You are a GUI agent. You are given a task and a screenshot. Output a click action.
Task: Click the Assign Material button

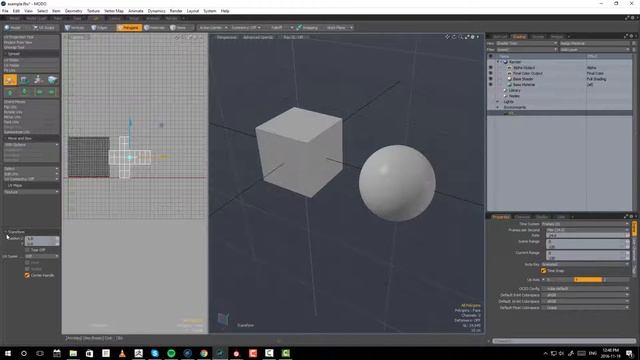click(594, 43)
